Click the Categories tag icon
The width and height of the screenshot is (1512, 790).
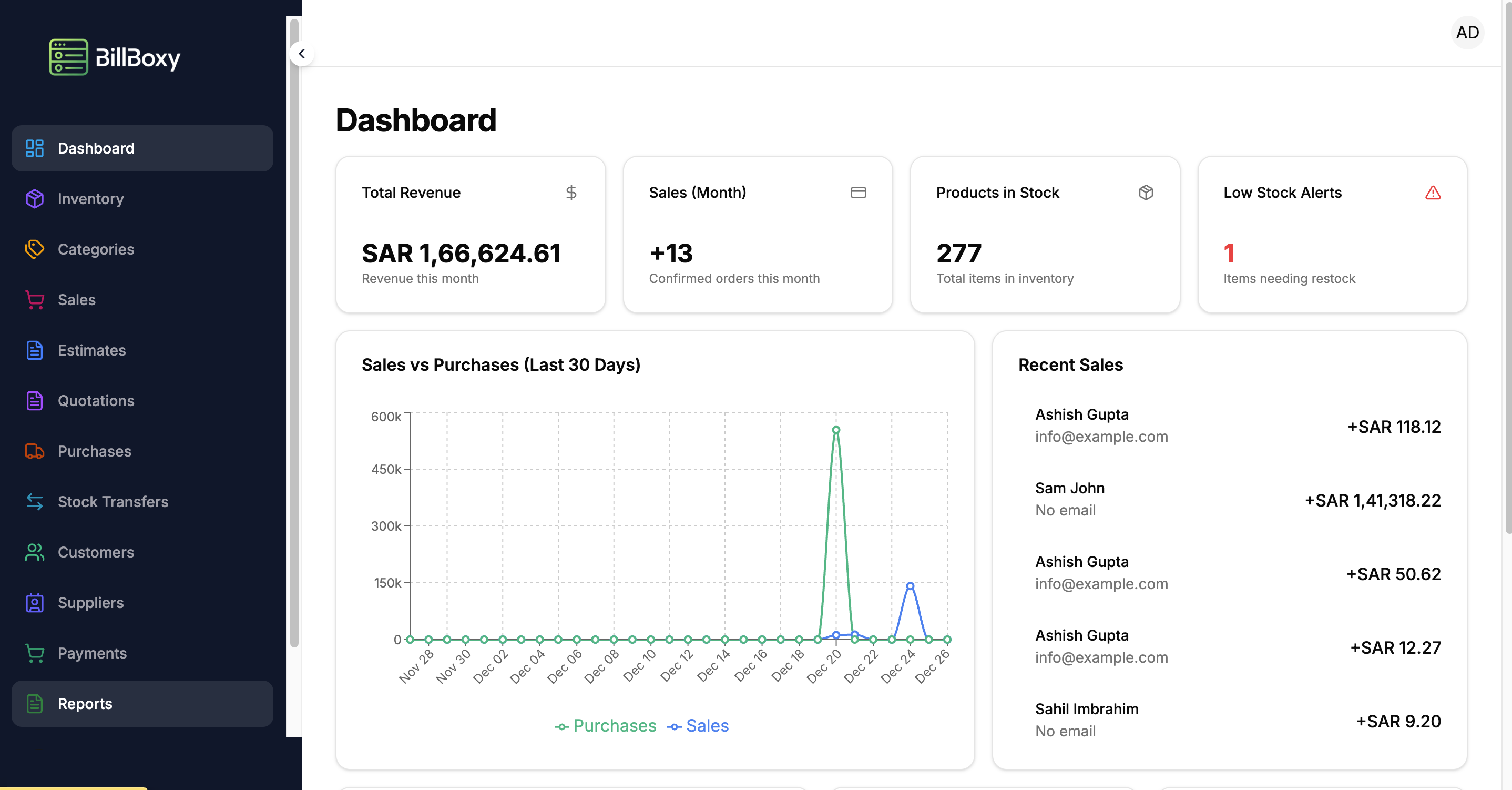34,249
